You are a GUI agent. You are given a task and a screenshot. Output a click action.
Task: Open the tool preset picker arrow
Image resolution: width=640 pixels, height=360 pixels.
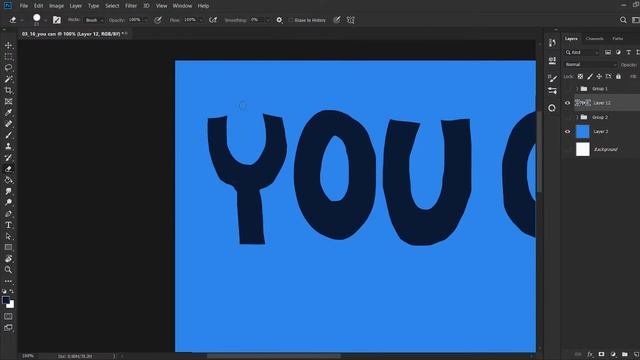click(22, 20)
